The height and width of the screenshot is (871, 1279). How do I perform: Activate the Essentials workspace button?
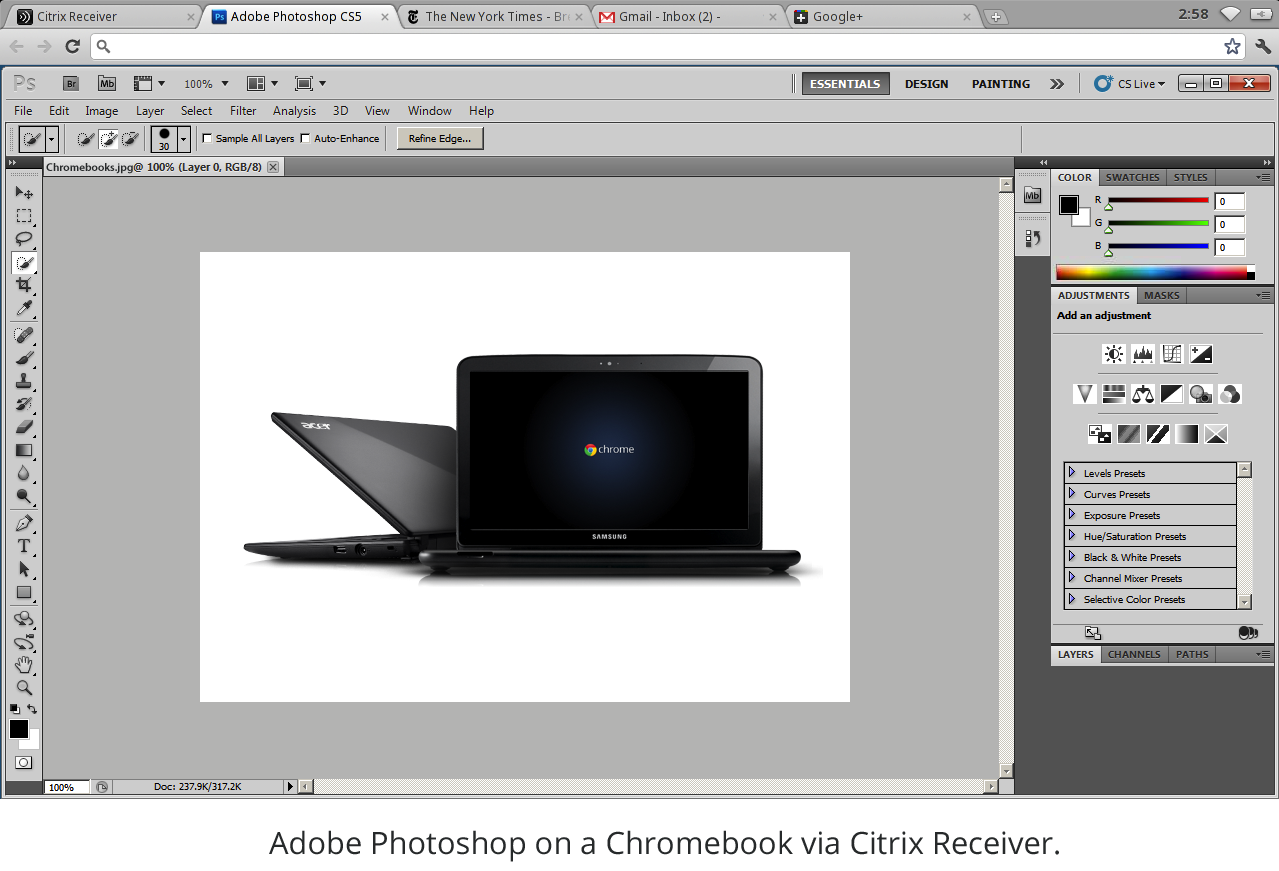(x=845, y=84)
